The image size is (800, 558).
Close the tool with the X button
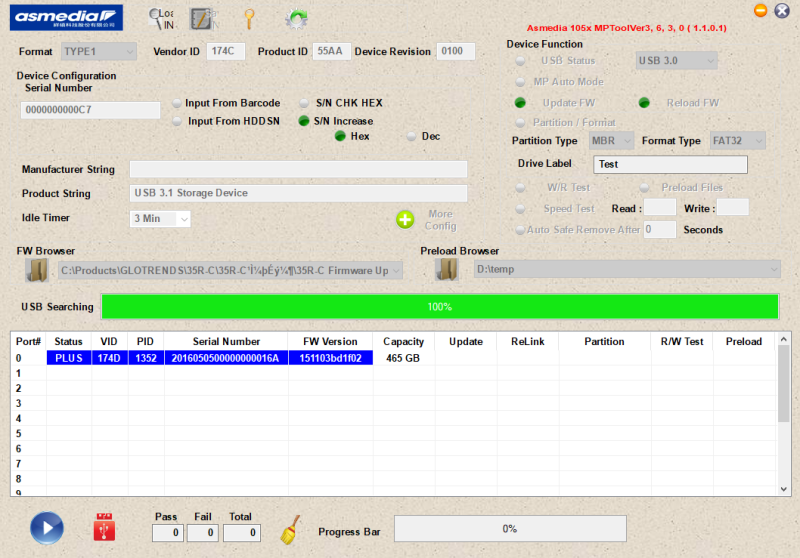[782, 10]
